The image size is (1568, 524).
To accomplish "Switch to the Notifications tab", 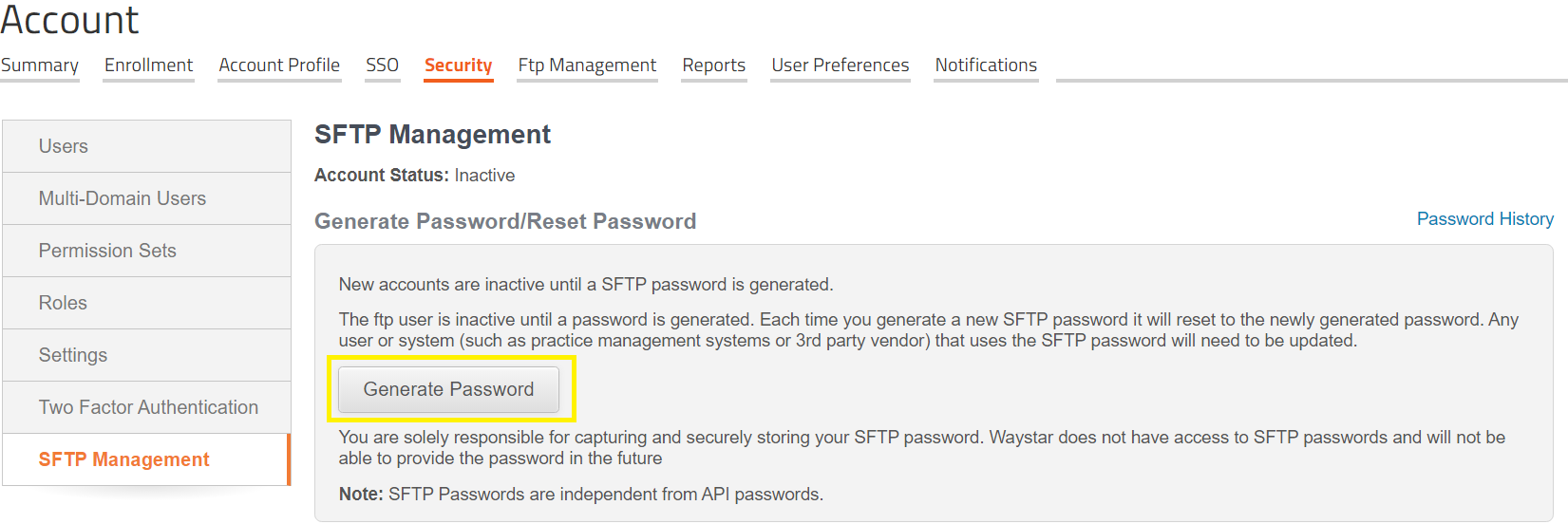I will (986, 65).
